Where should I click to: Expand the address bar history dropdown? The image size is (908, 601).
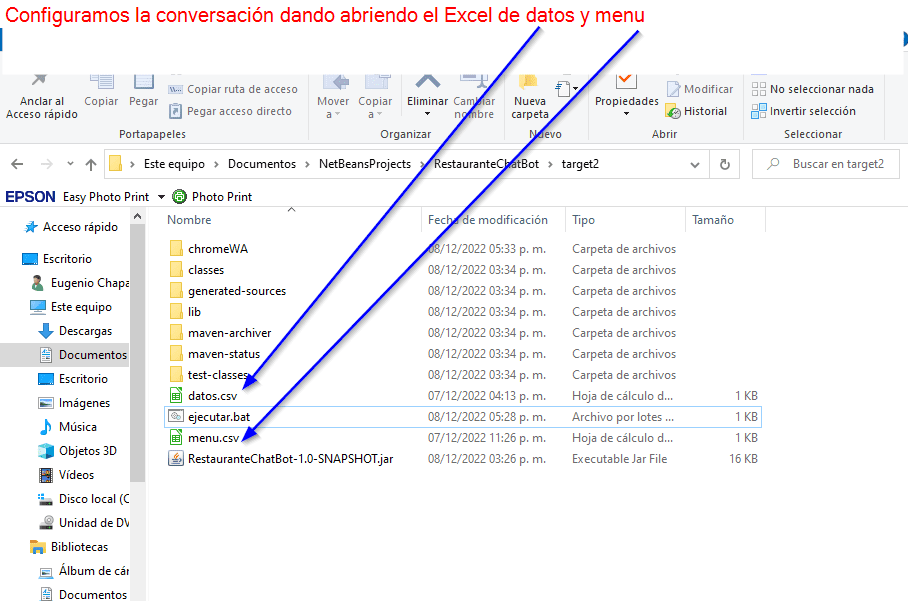click(x=695, y=164)
